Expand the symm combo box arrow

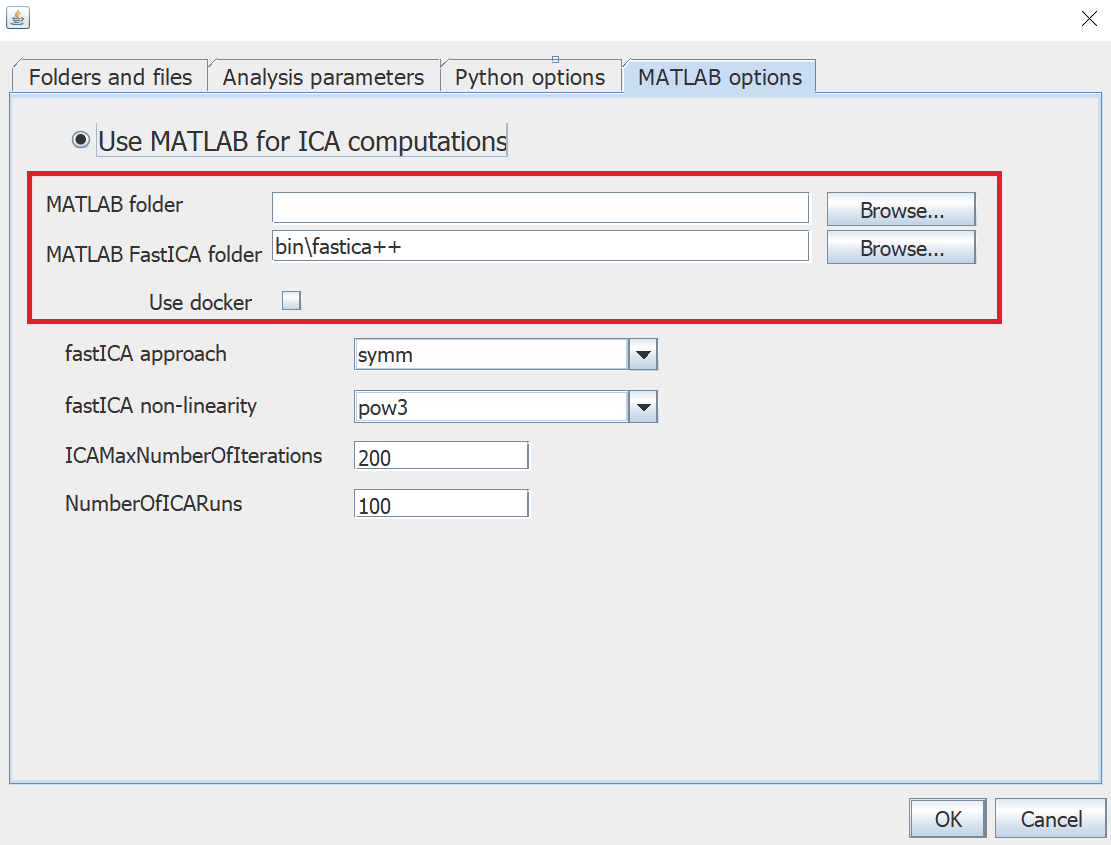644,354
